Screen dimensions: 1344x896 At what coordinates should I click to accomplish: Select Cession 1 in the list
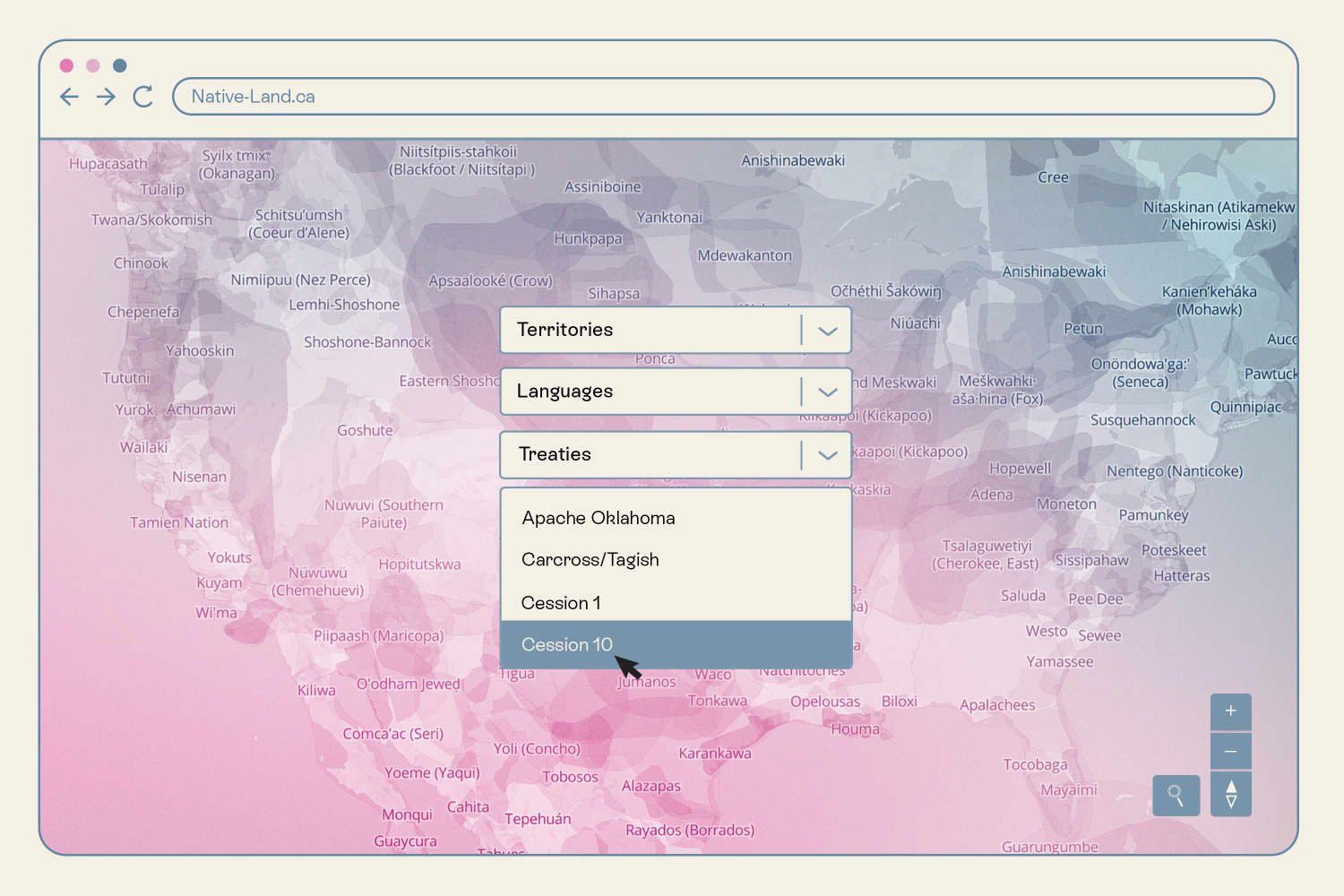pyautogui.click(x=561, y=603)
